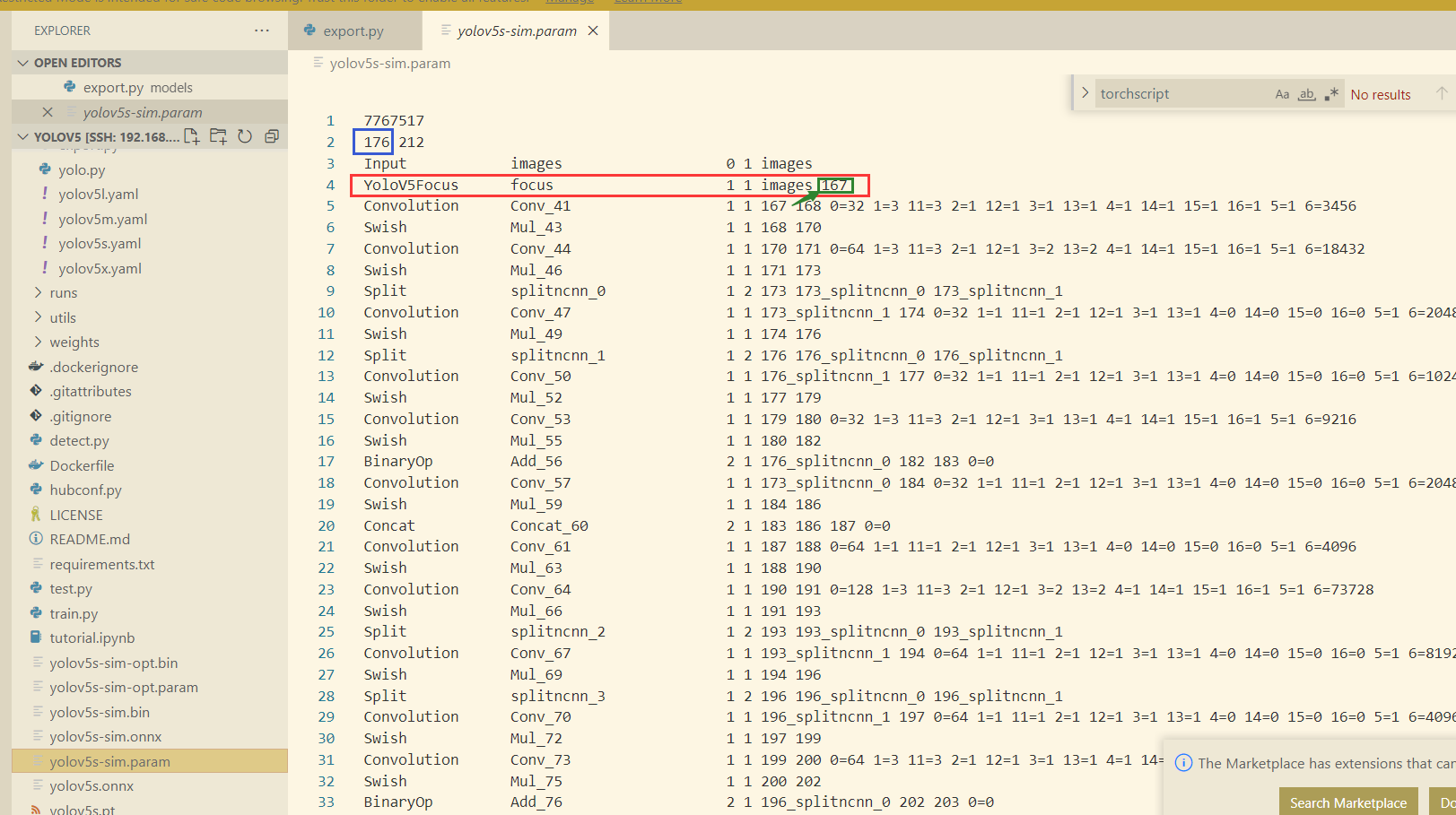Open the Dockerfile
1456x815 pixels.
point(83,465)
